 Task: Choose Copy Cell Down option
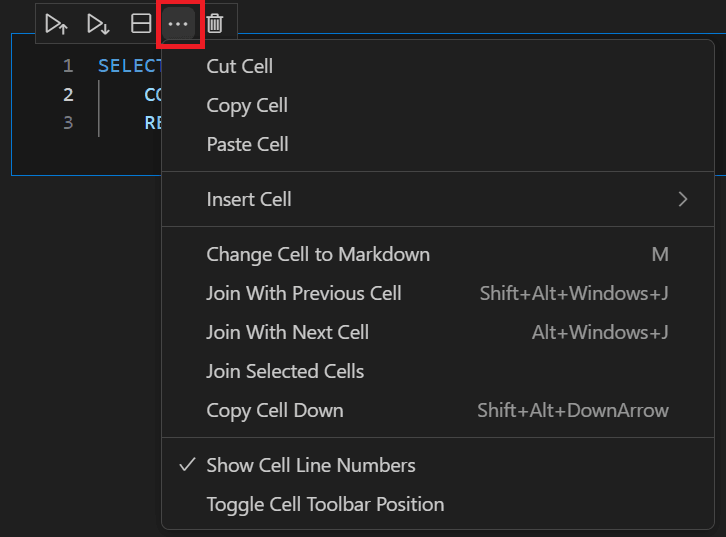[x=274, y=410]
